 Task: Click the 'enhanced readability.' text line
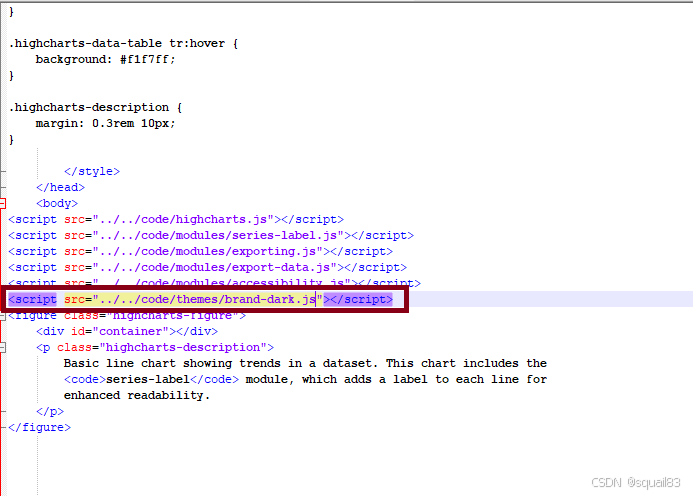pyautogui.click(x=137, y=395)
